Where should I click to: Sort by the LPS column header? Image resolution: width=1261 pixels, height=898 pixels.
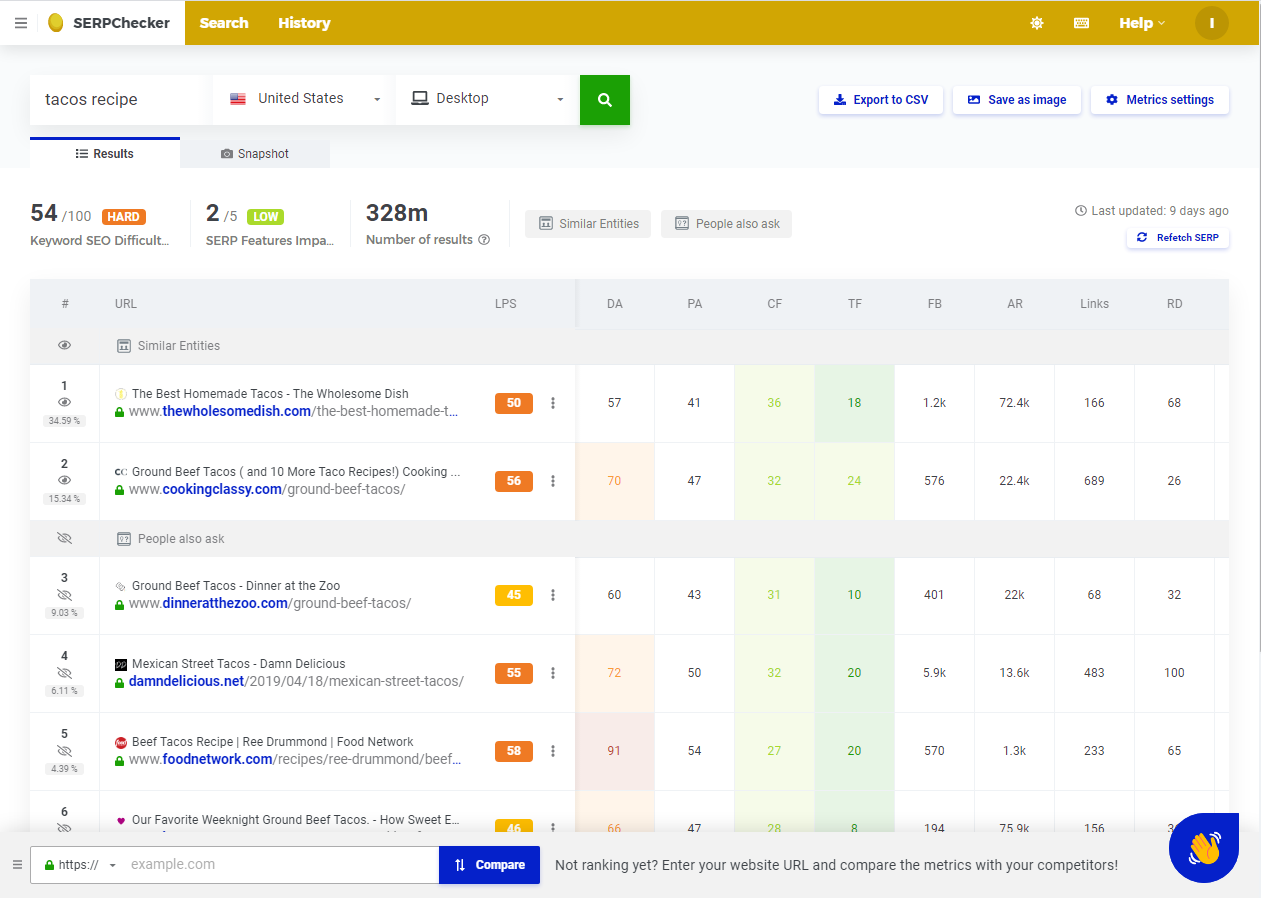coord(506,304)
